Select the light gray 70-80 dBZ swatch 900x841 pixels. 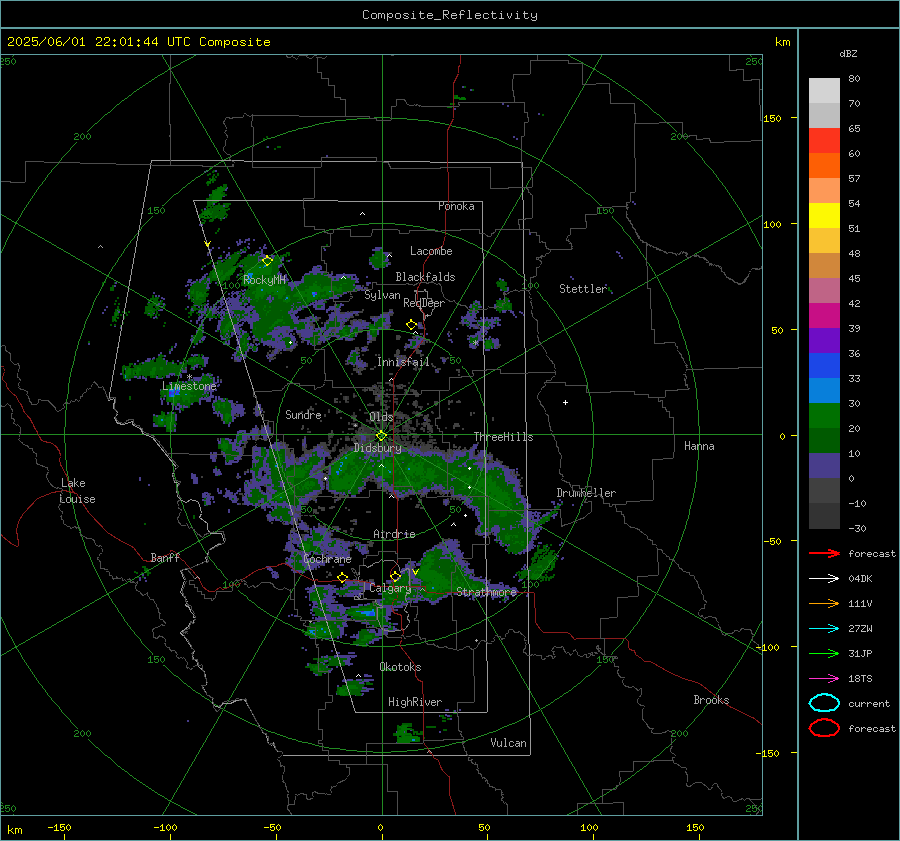(824, 91)
